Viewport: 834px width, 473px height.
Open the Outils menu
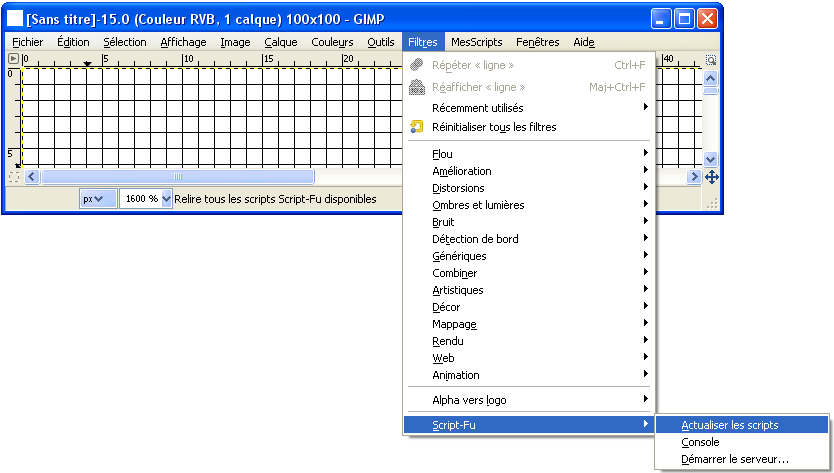pyautogui.click(x=381, y=42)
